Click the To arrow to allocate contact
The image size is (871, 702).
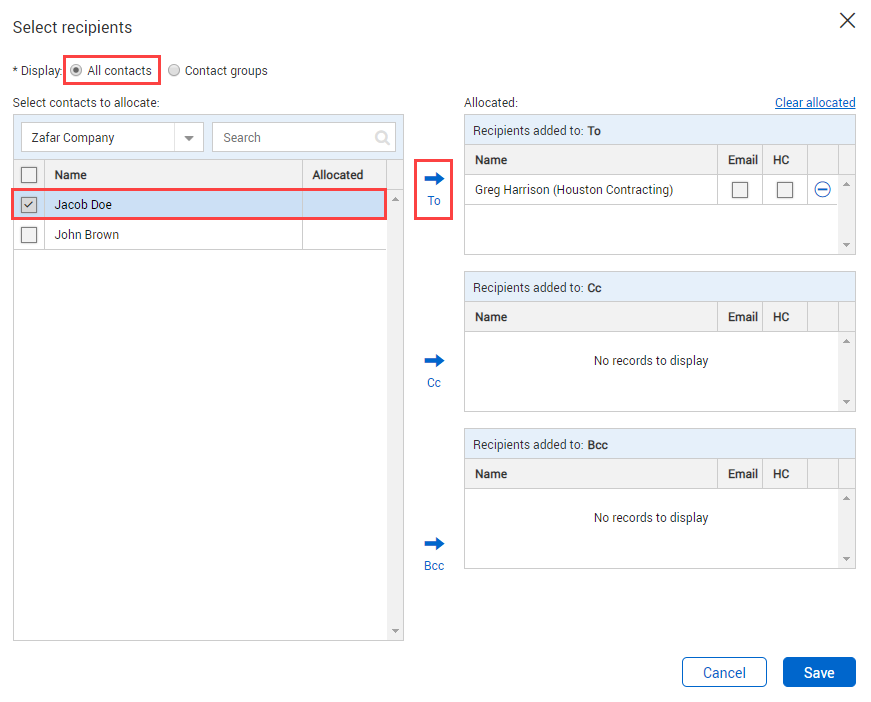[433, 179]
